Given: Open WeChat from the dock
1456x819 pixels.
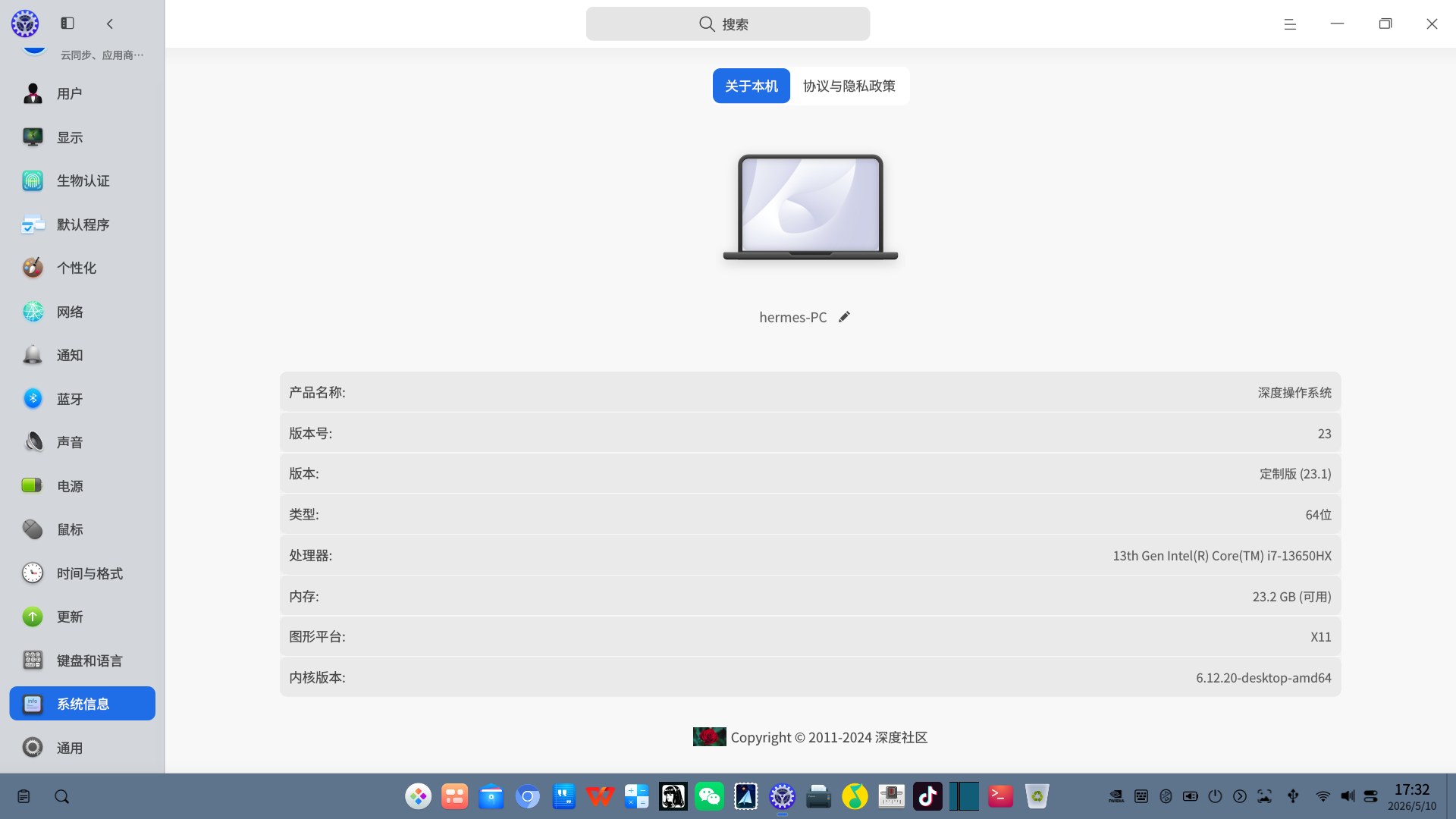Looking at the screenshot, I should [710, 796].
